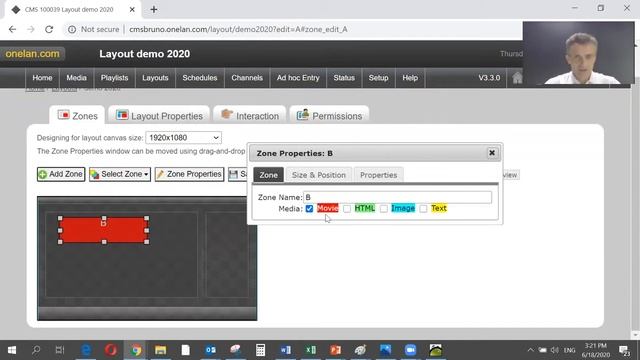Select red zone B on canvas

tap(103, 230)
